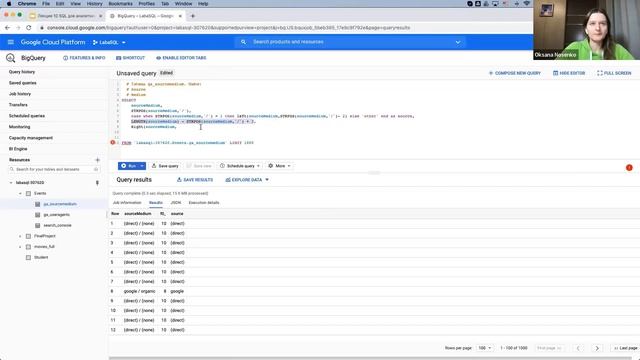Image resolution: width=640 pixels, height=360 pixels.
Task: Open Query history in the sidebar
Action: (x=22, y=72)
